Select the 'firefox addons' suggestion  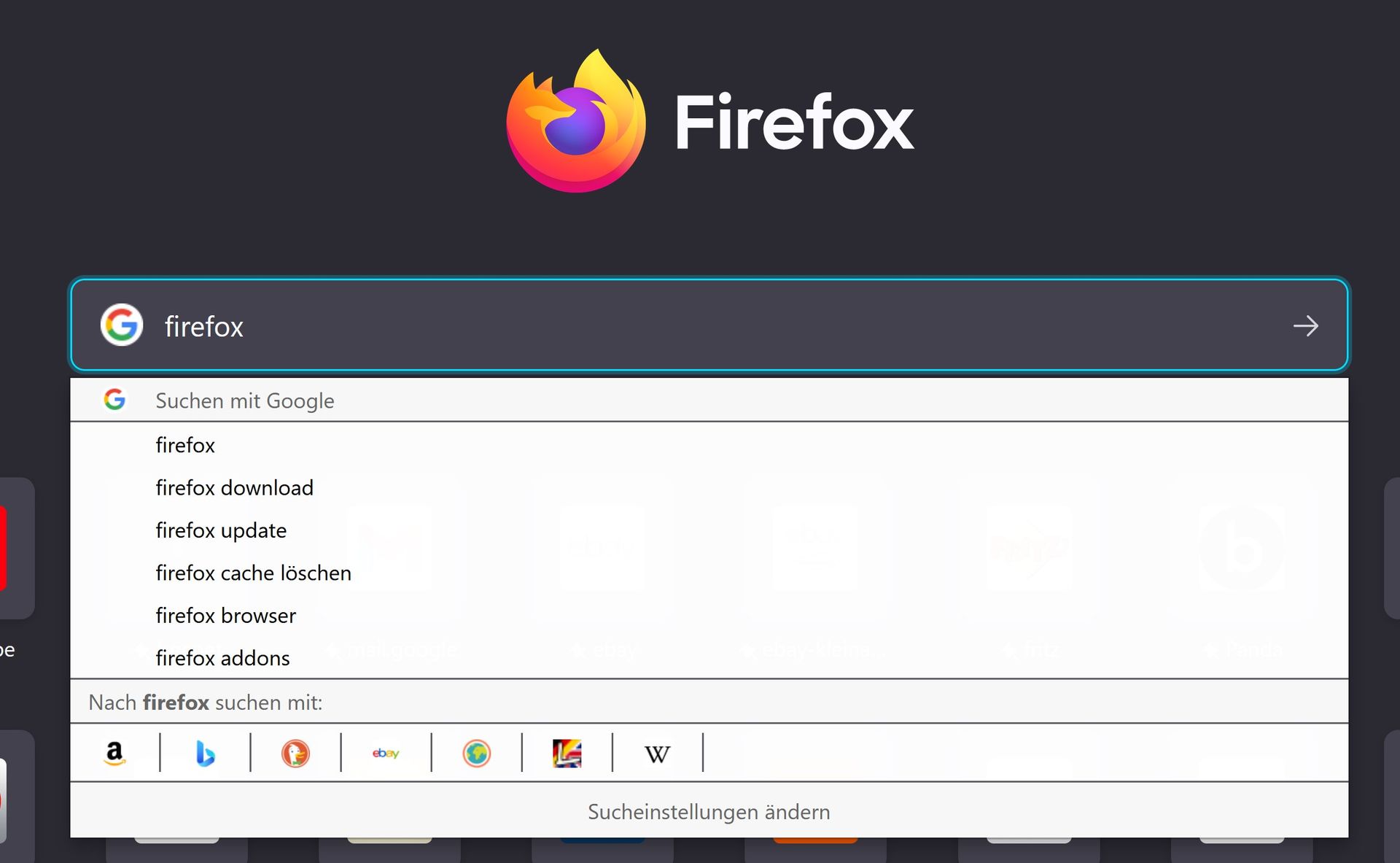222,658
